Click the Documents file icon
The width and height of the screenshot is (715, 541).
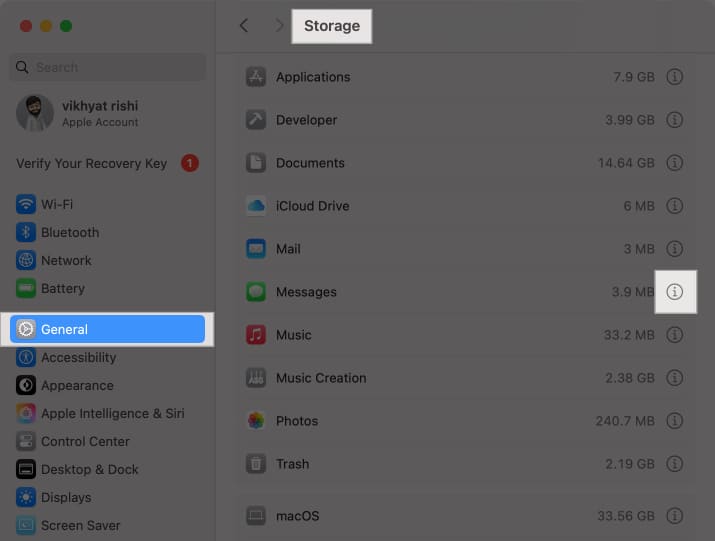click(x=256, y=162)
